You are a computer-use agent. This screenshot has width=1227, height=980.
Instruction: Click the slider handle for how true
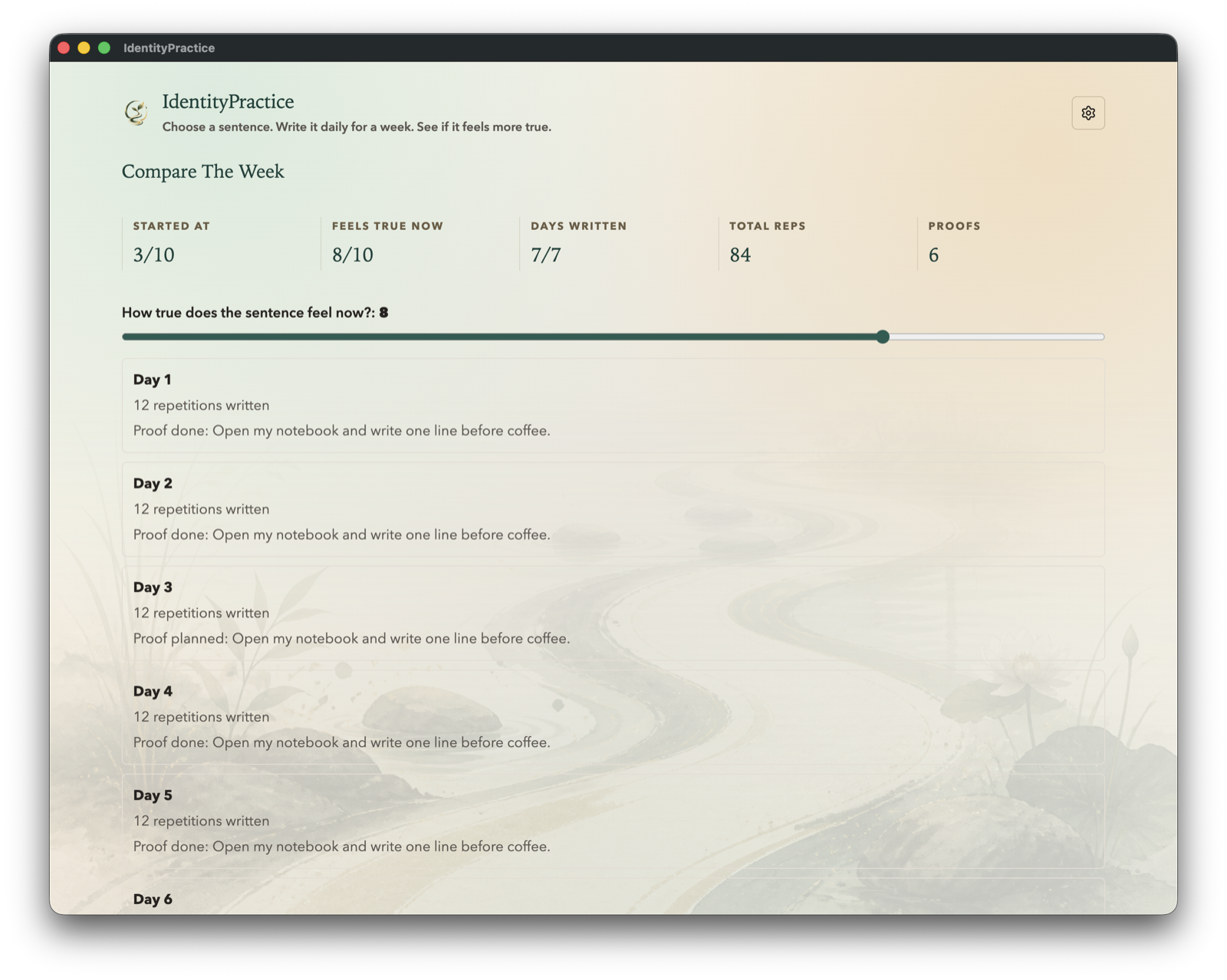click(883, 337)
